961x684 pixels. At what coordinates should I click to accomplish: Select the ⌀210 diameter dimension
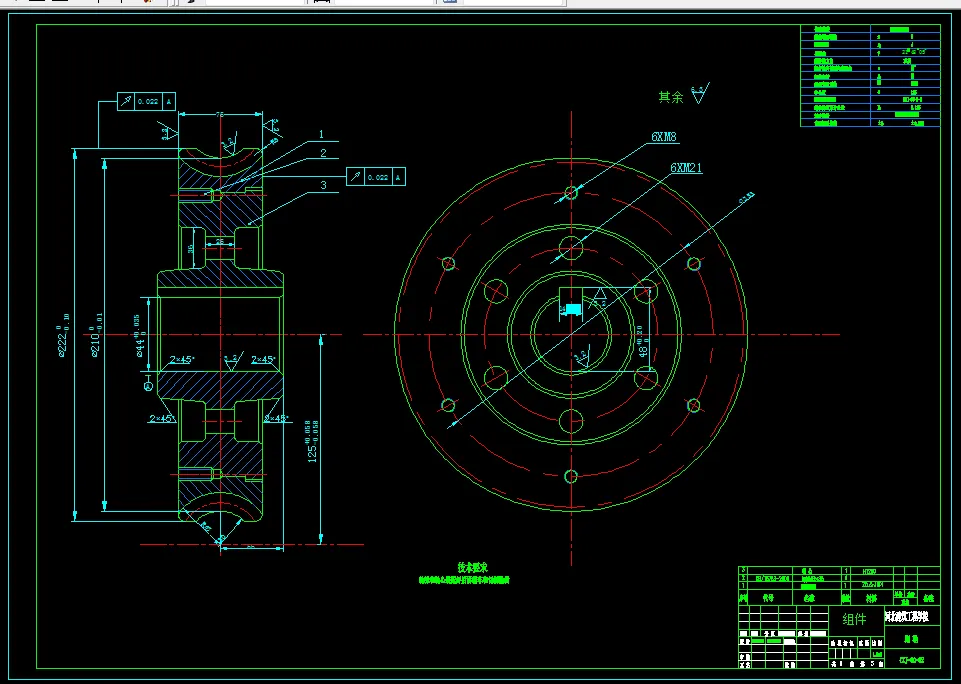click(96, 335)
